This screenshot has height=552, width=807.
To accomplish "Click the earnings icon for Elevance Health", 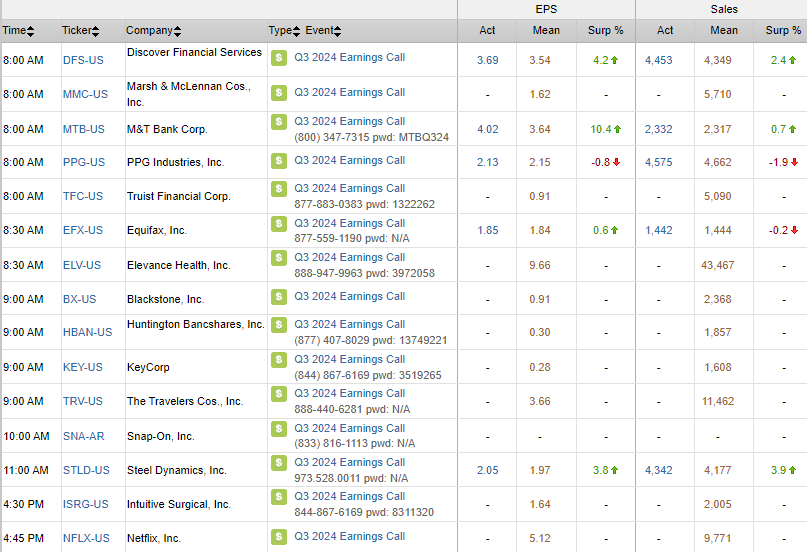I will 279,258.
